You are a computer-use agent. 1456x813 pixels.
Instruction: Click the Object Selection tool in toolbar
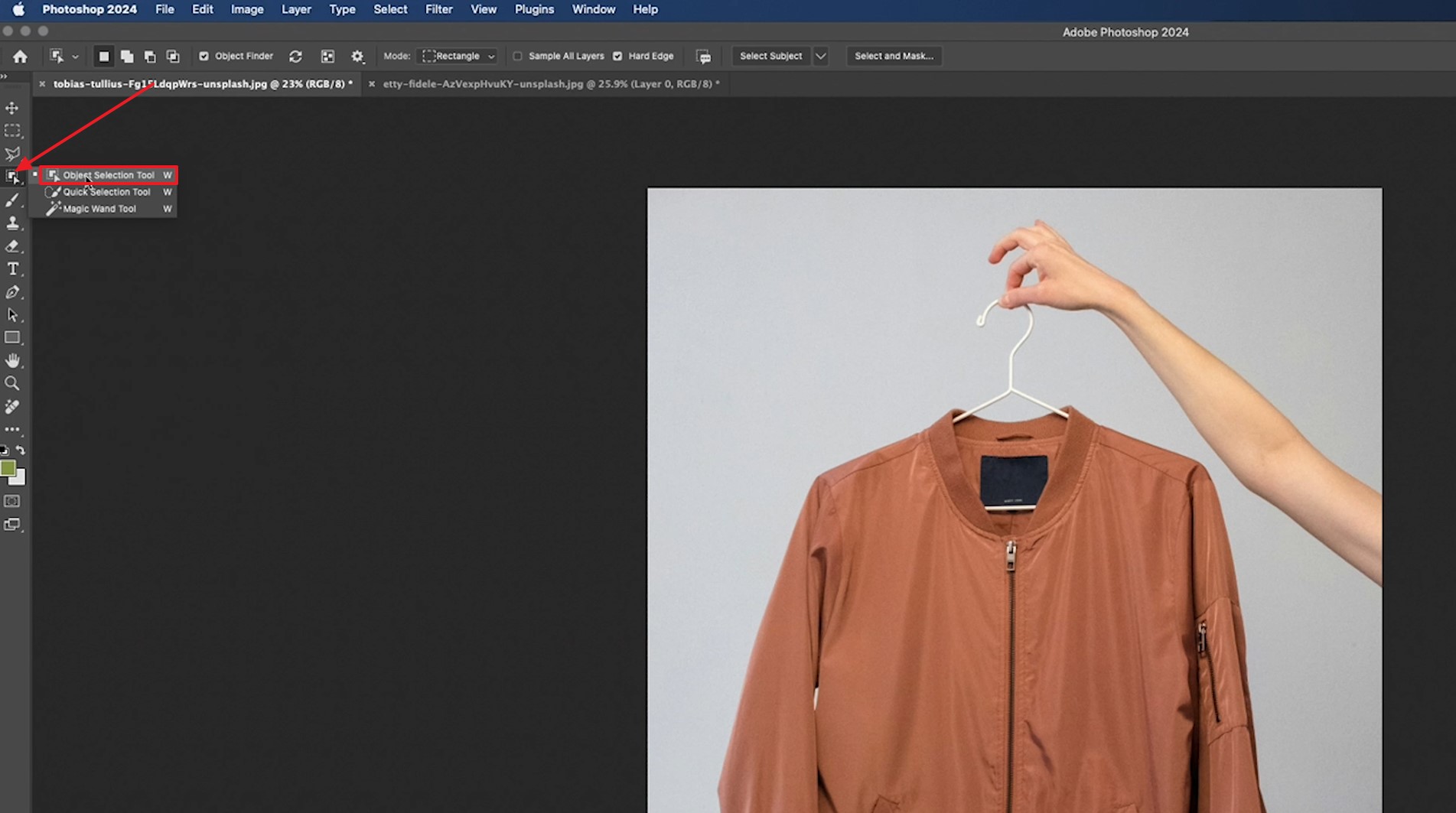click(x=12, y=177)
